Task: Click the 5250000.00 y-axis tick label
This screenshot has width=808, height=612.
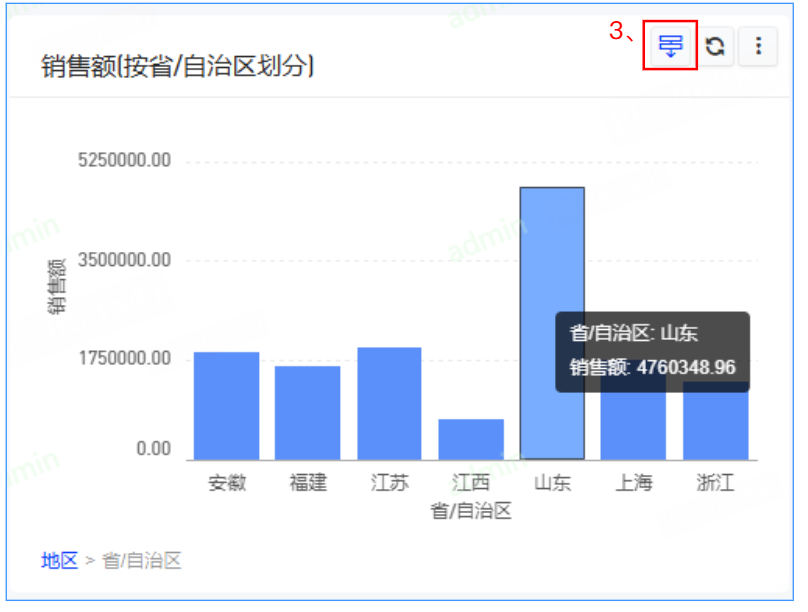Action: (x=125, y=161)
